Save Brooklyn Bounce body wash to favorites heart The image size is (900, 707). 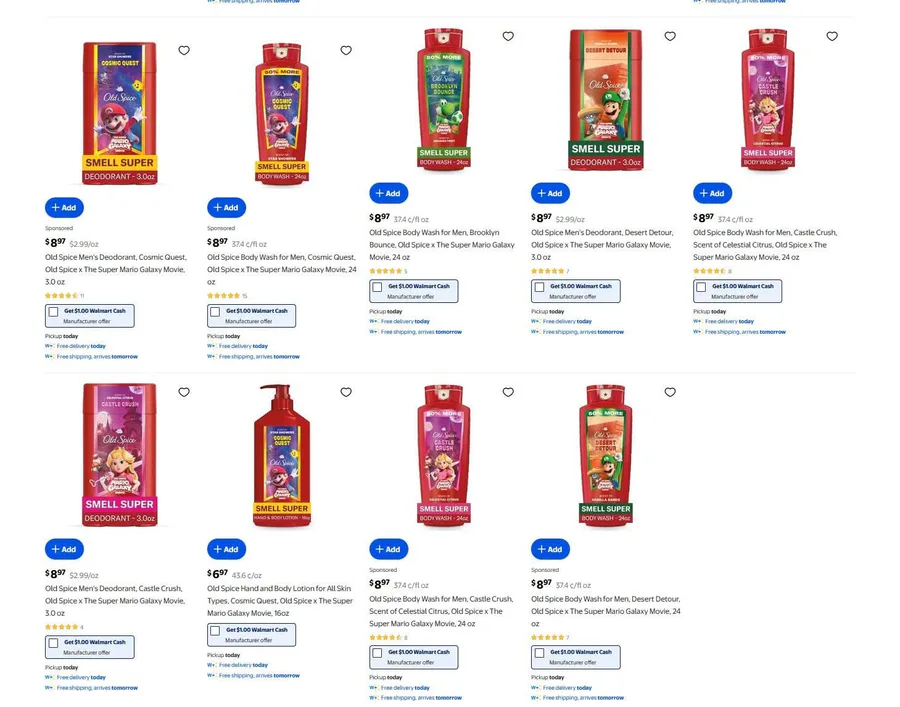tap(508, 37)
